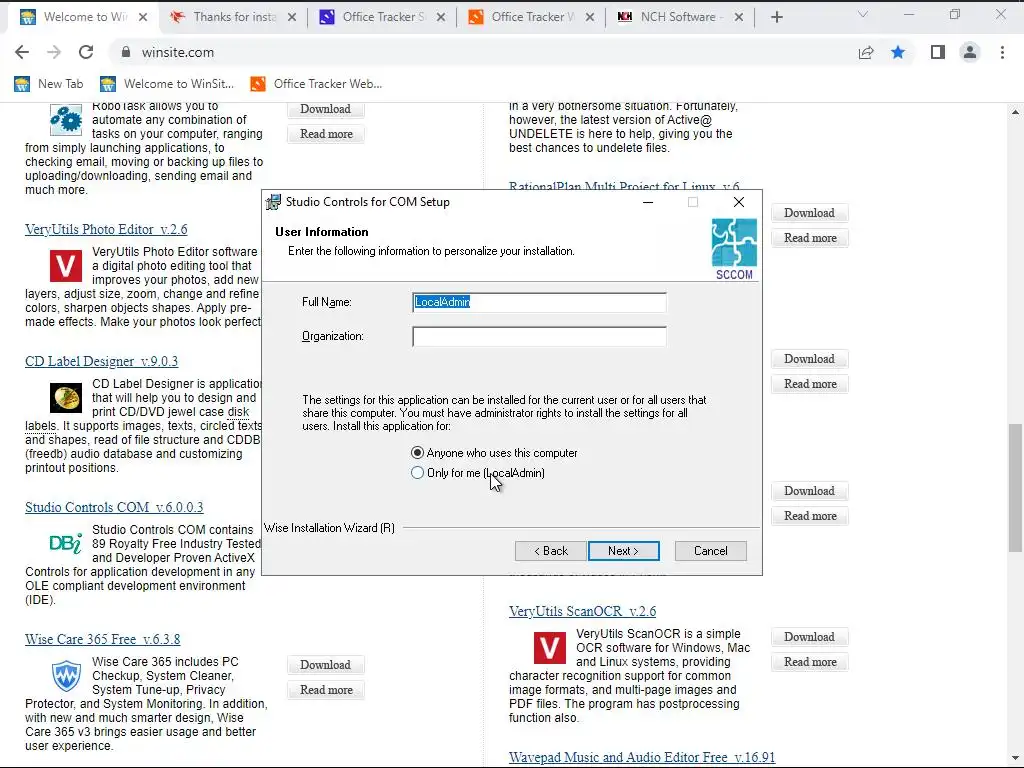Screen dimensions: 1024x768
Task: Click the RoboTask gear icon
Action: tap(66, 120)
